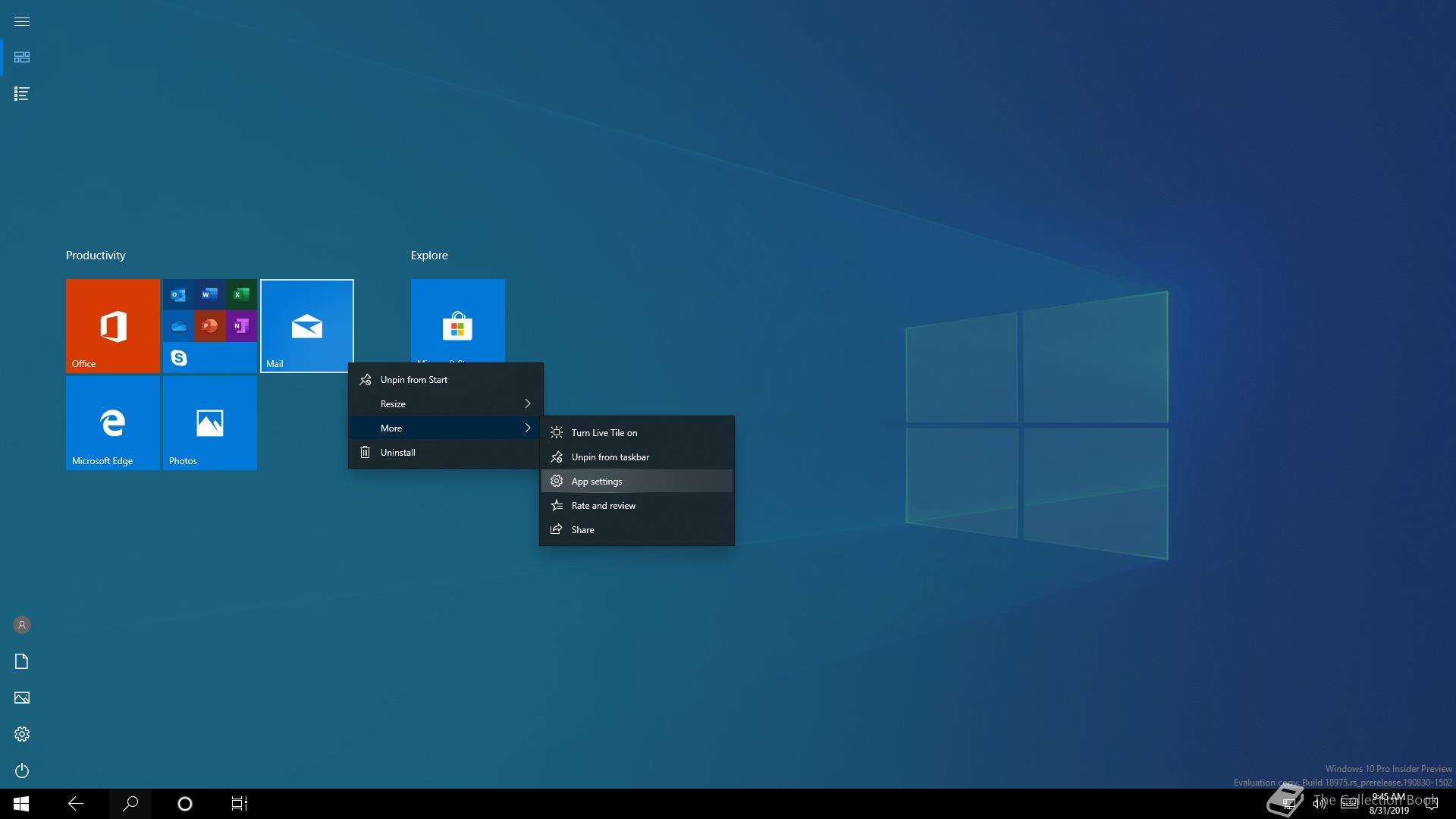Open App settings menu entry
1456x819 pixels.
click(637, 482)
